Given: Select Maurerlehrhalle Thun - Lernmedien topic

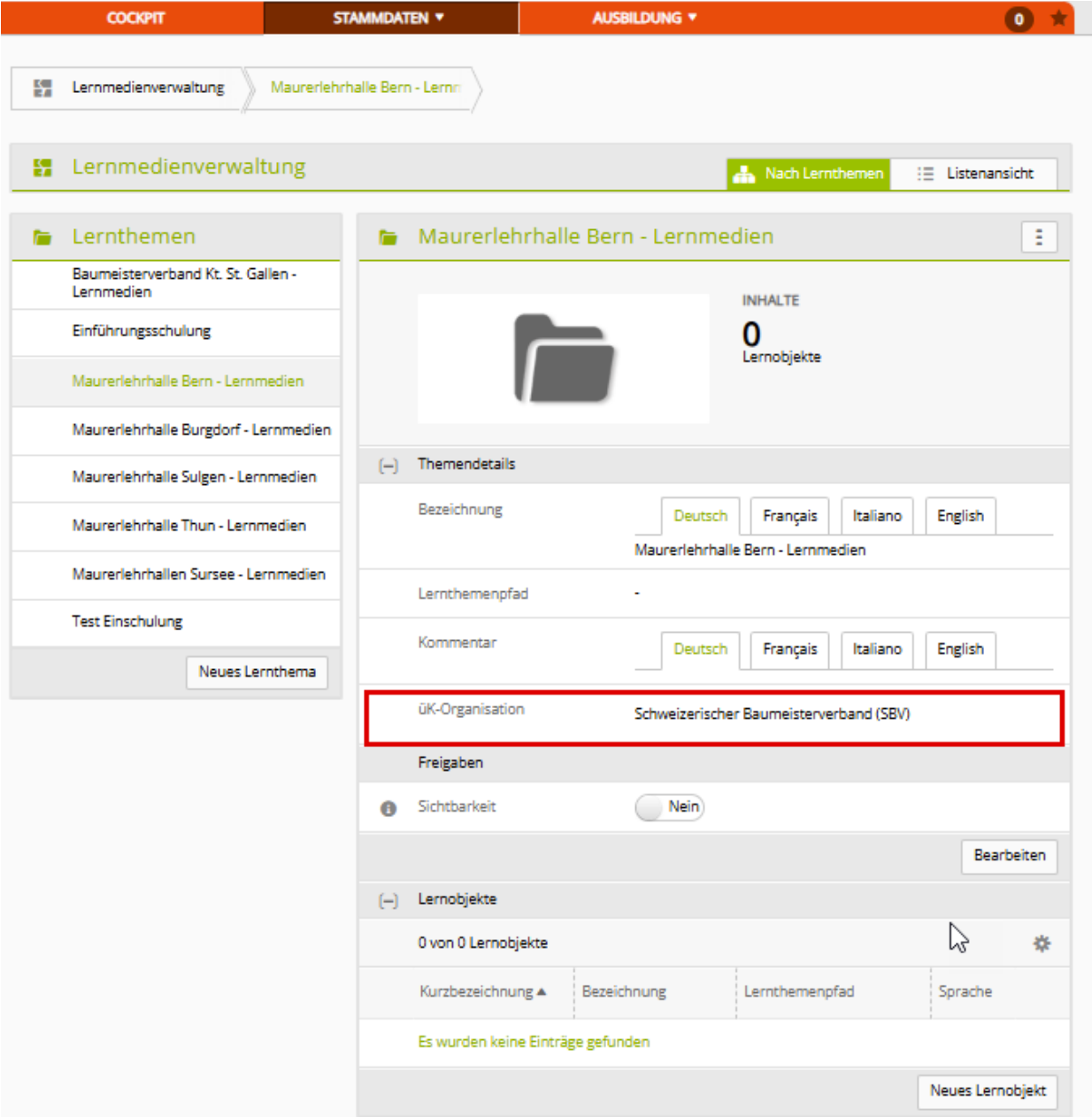Looking at the screenshot, I should (188, 526).
